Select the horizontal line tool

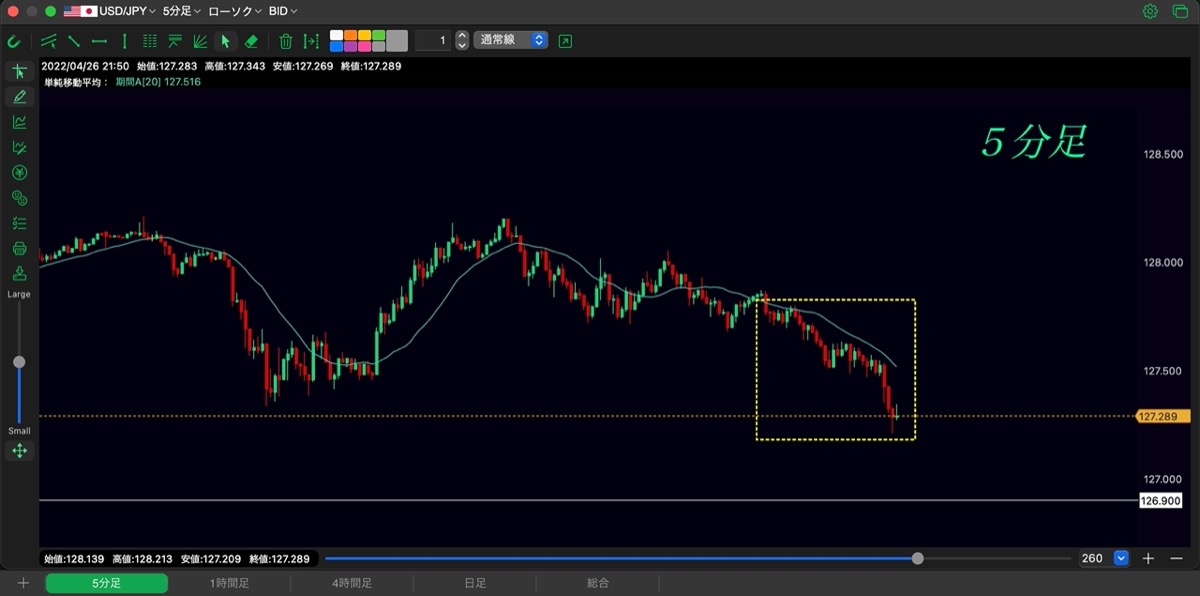tap(99, 41)
